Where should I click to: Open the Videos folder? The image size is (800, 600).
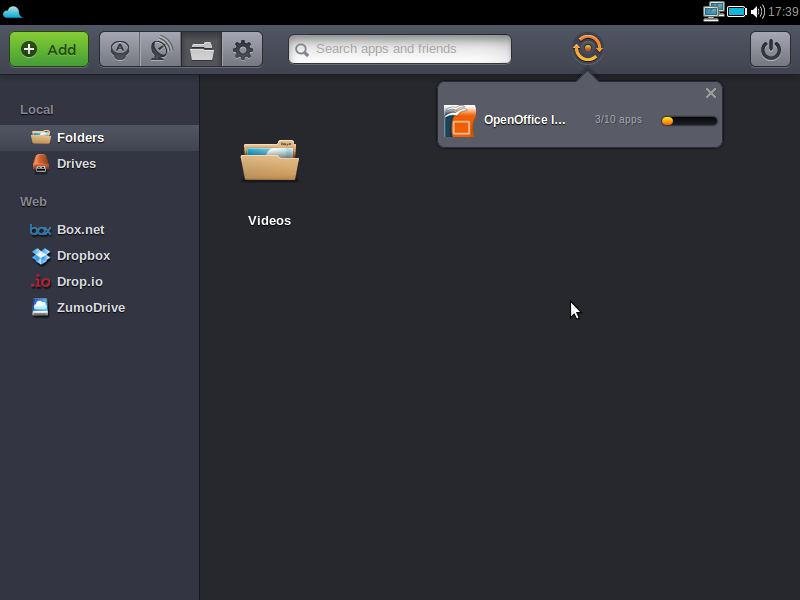point(269,165)
